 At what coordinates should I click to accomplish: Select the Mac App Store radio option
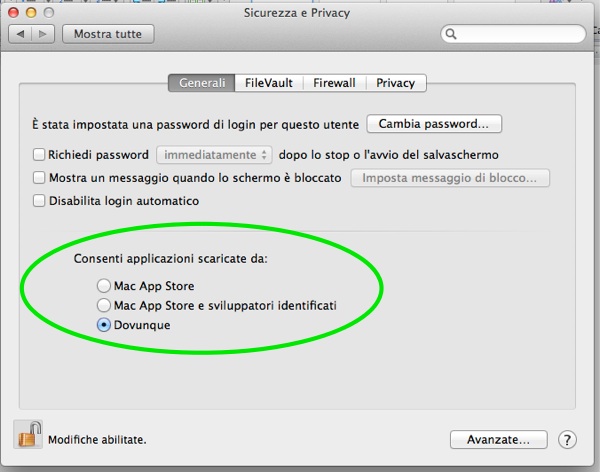click(x=104, y=286)
